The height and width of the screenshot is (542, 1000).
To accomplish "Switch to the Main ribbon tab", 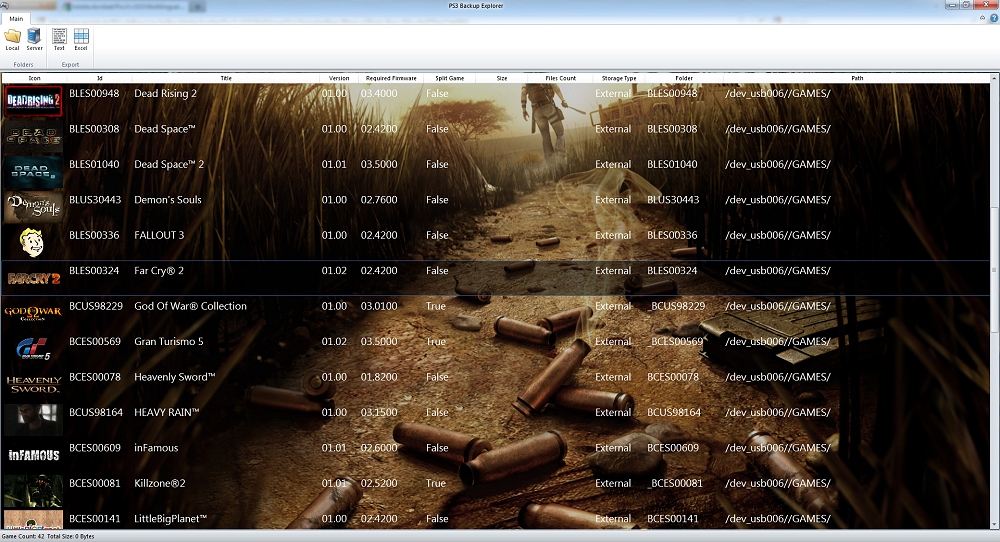I will pos(16,18).
